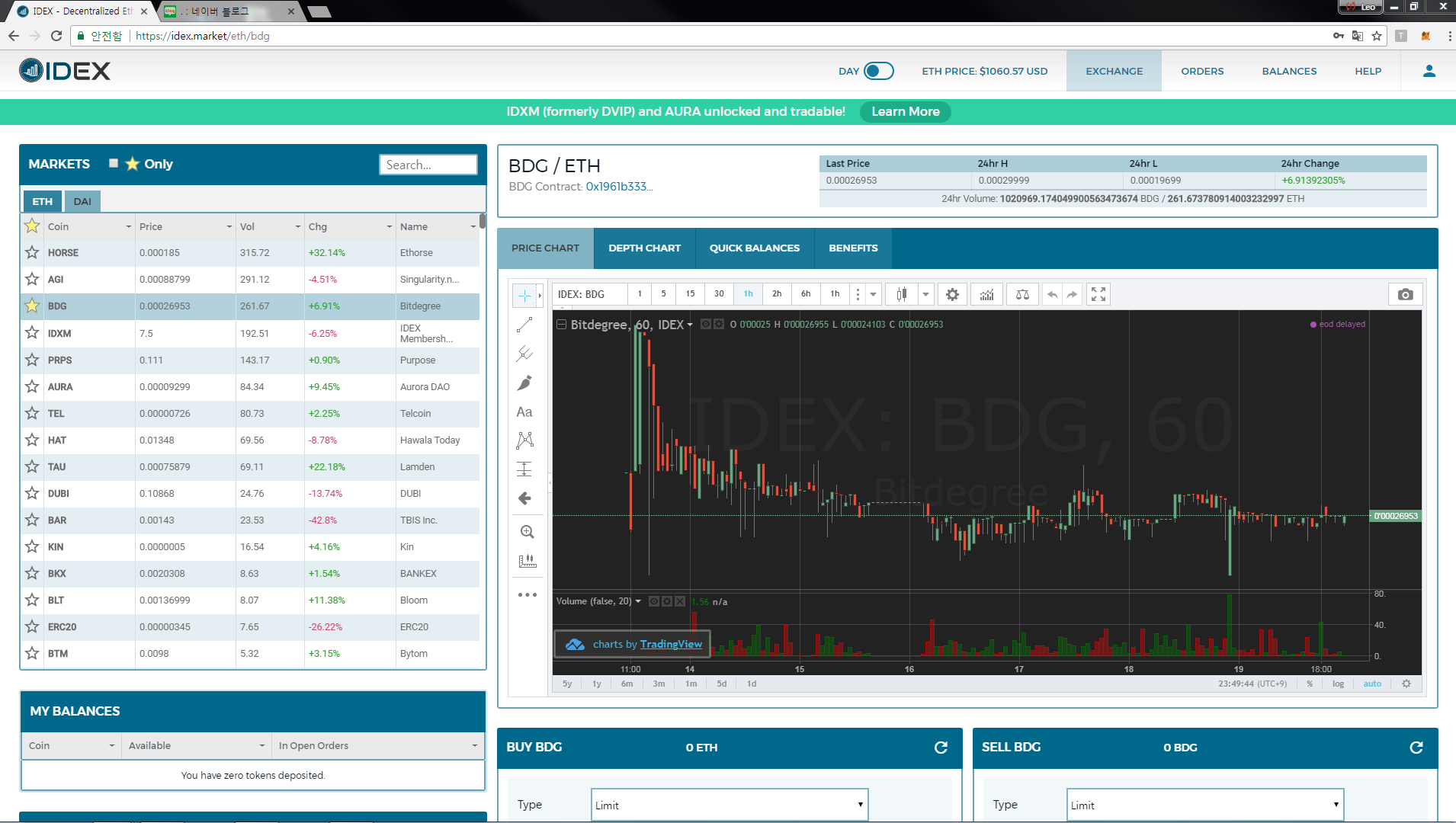
Task: Toggle the DAY mode switch
Action: tap(878, 71)
